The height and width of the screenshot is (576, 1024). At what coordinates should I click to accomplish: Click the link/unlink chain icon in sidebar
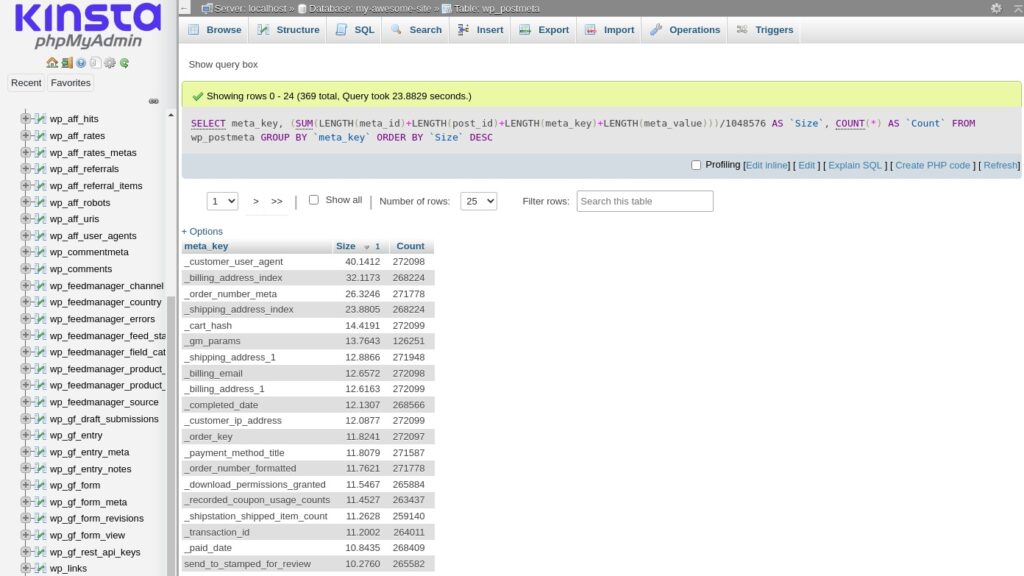(x=154, y=101)
